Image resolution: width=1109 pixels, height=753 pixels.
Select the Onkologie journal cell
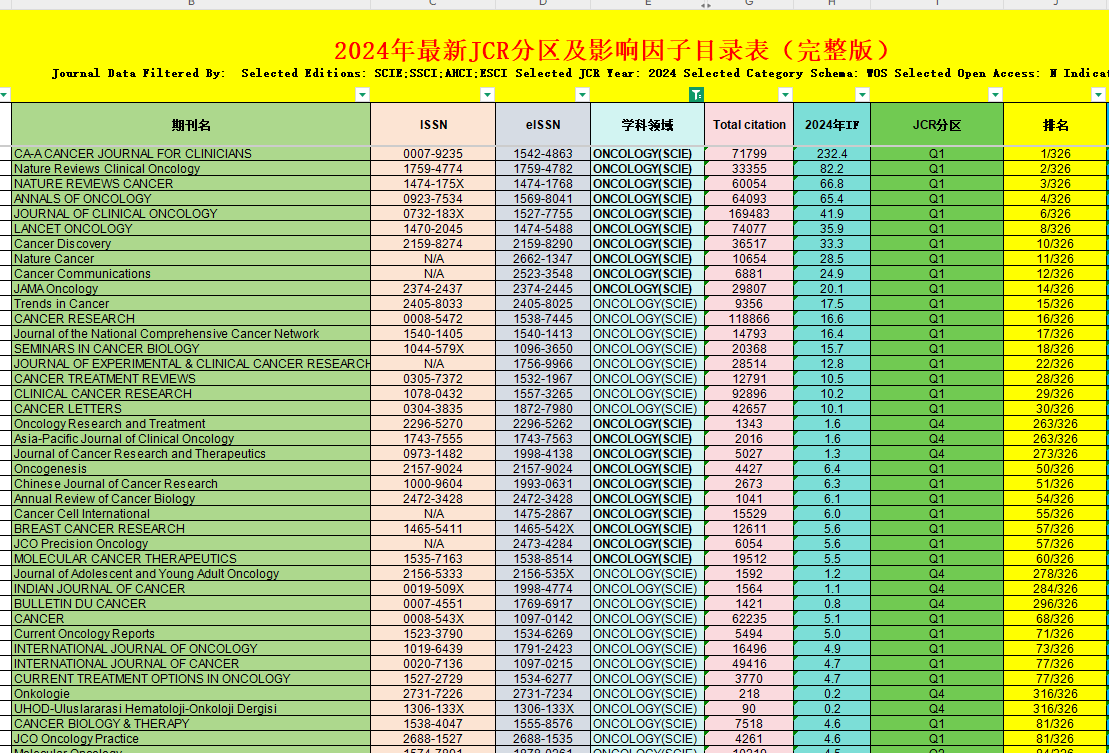click(x=191, y=694)
